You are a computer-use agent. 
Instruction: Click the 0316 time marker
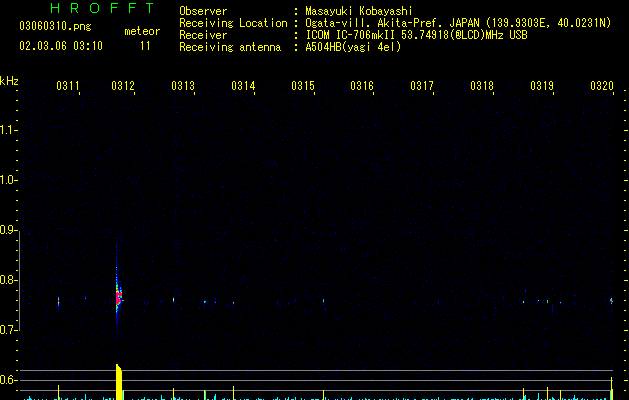click(362, 85)
